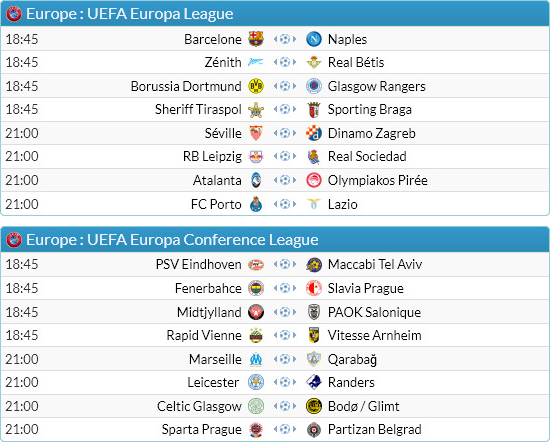Open the Glasgow Rangers team link
The height and width of the screenshot is (442, 550).
click(x=376, y=86)
